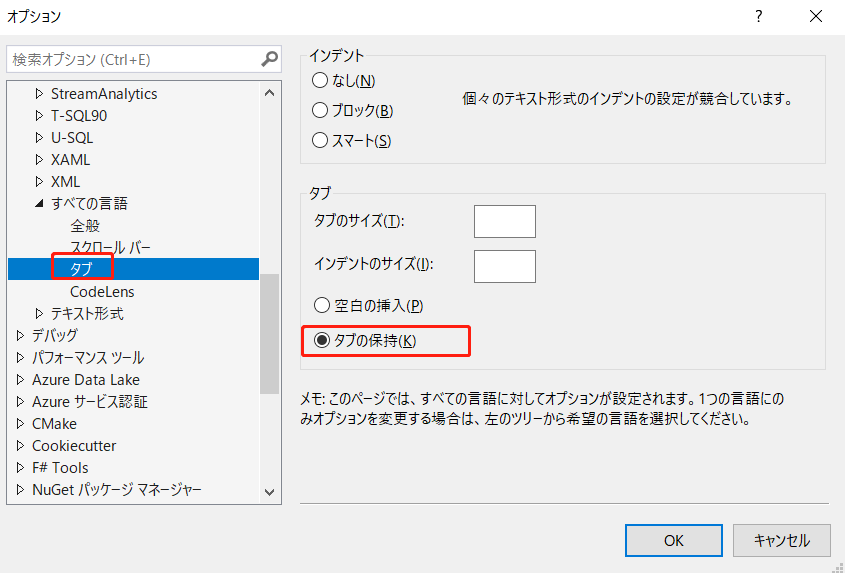The width and height of the screenshot is (845, 573).
Task: Click the tree scrollbar down arrow
Action: point(269,492)
